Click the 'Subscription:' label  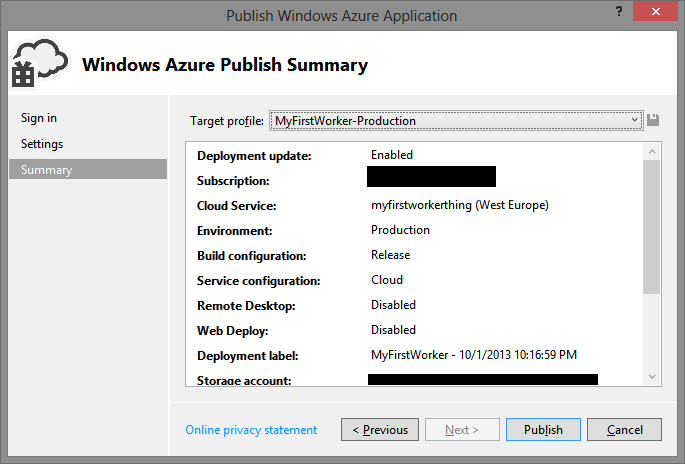(x=233, y=180)
